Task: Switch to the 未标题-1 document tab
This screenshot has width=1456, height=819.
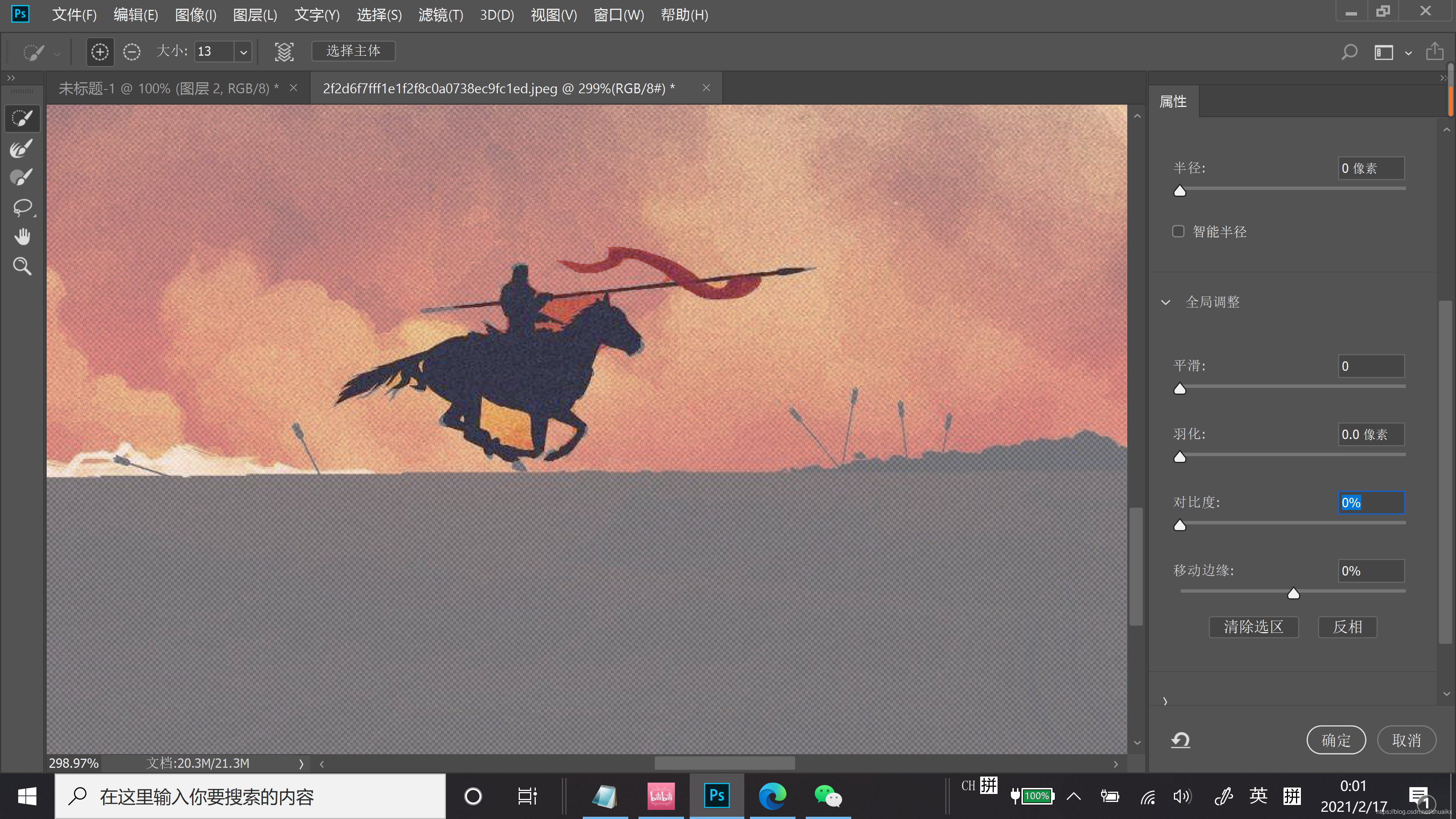Action: pyautogui.click(x=168, y=88)
